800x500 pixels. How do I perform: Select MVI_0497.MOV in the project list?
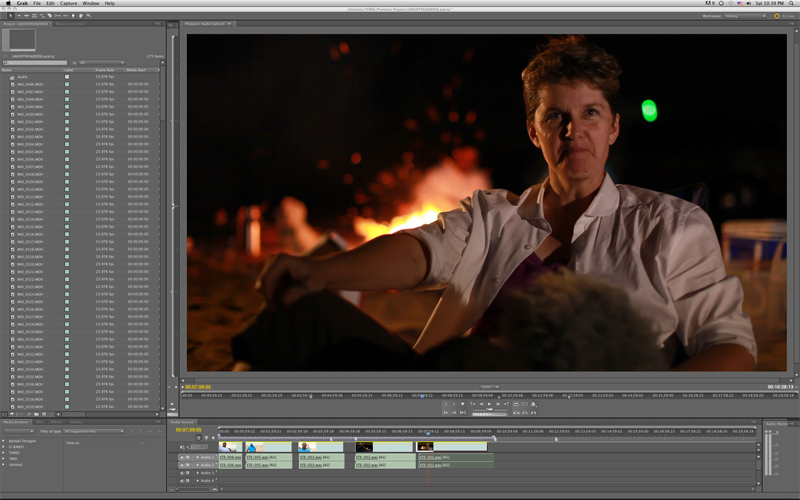30,91
